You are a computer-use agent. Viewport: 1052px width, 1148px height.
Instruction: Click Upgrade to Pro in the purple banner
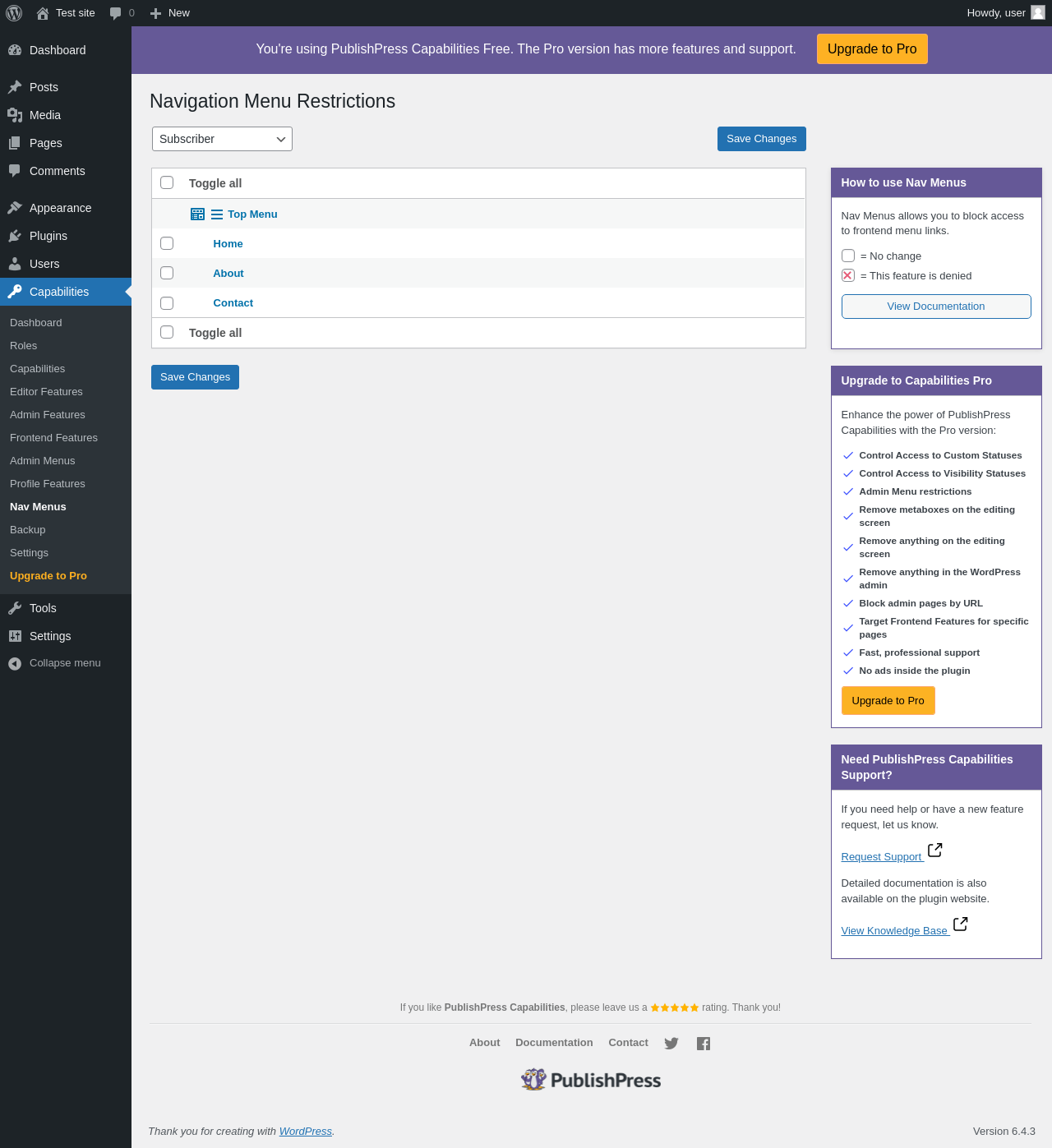pyautogui.click(x=872, y=48)
